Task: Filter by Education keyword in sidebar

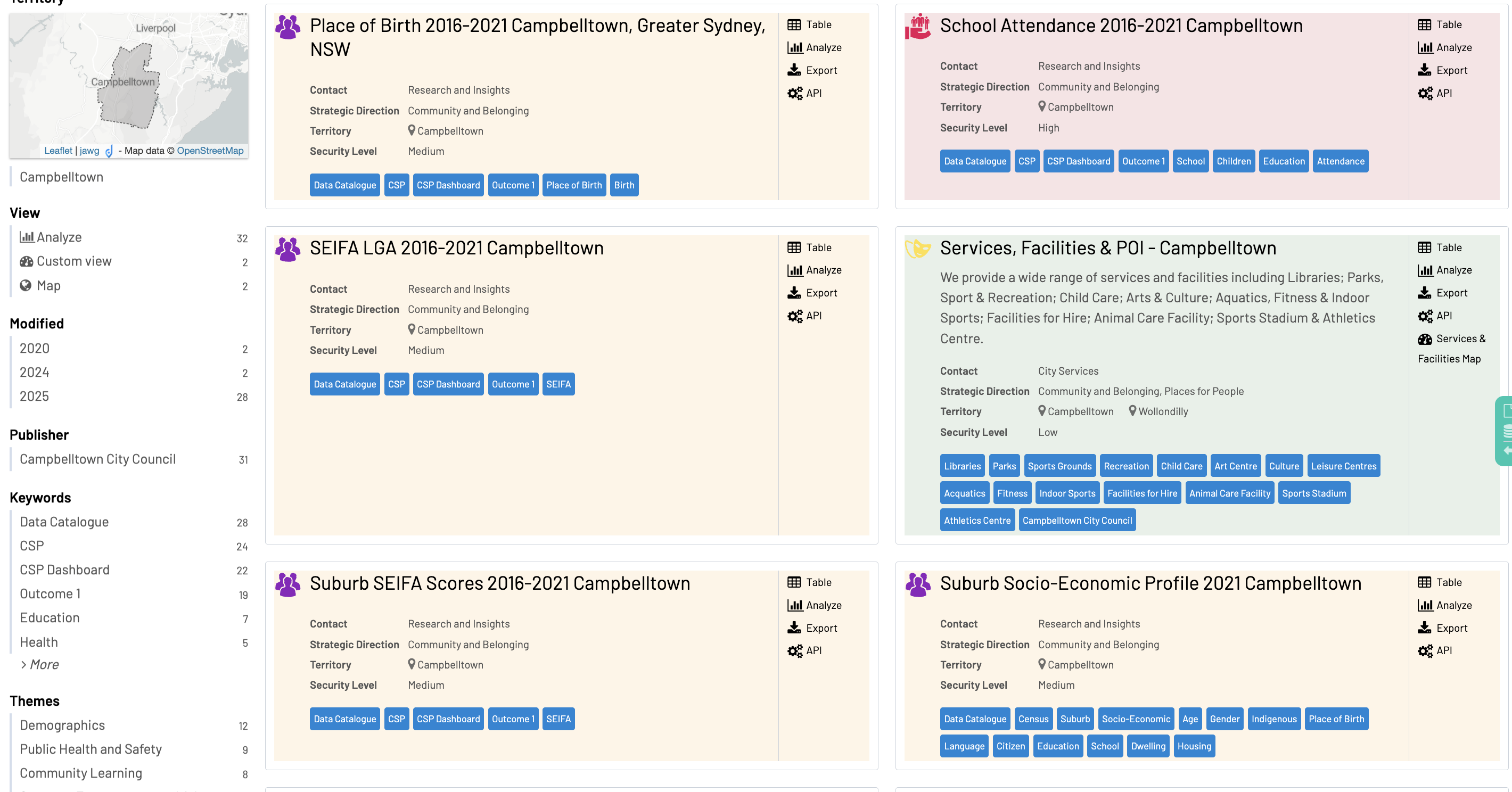Action: coord(50,618)
